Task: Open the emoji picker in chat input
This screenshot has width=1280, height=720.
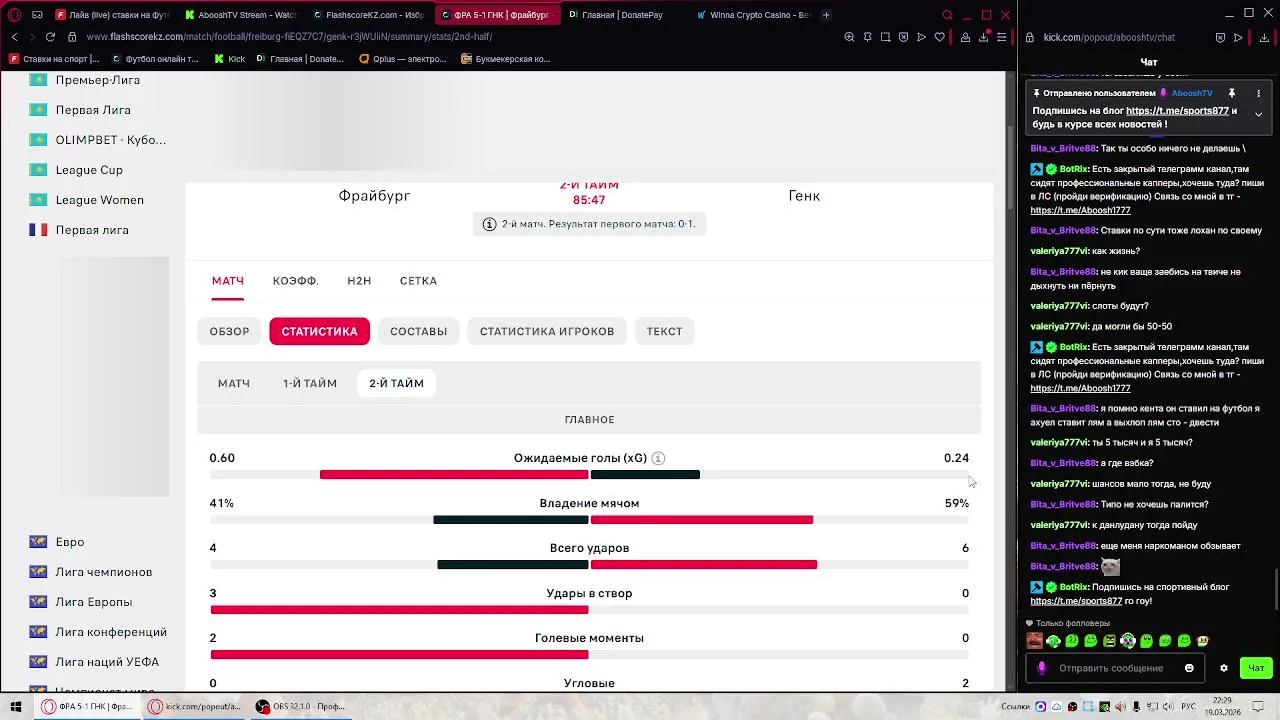Action: tap(1189, 668)
